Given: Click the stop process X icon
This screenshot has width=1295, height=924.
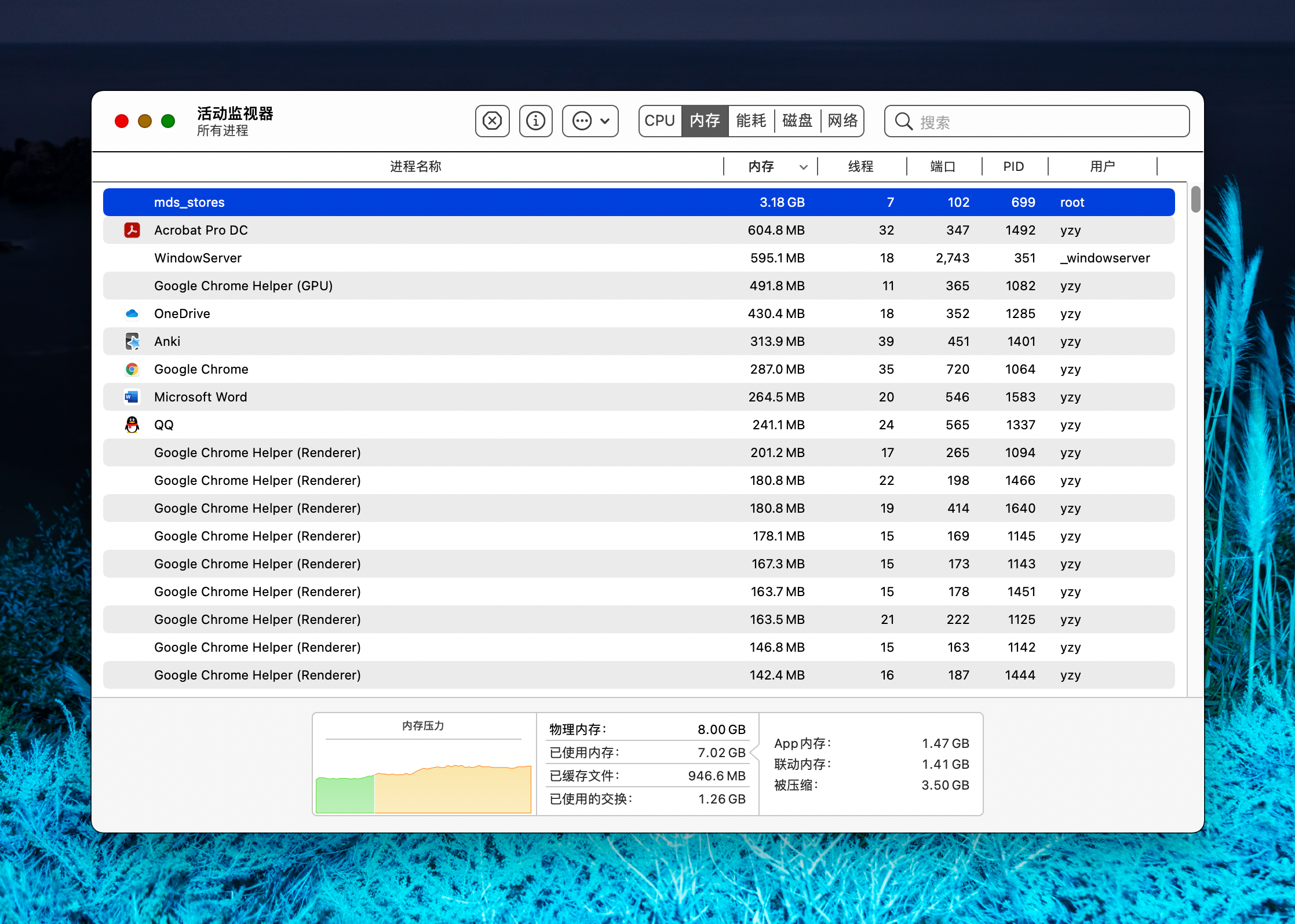Looking at the screenshot, I should (x=492, y=121).
